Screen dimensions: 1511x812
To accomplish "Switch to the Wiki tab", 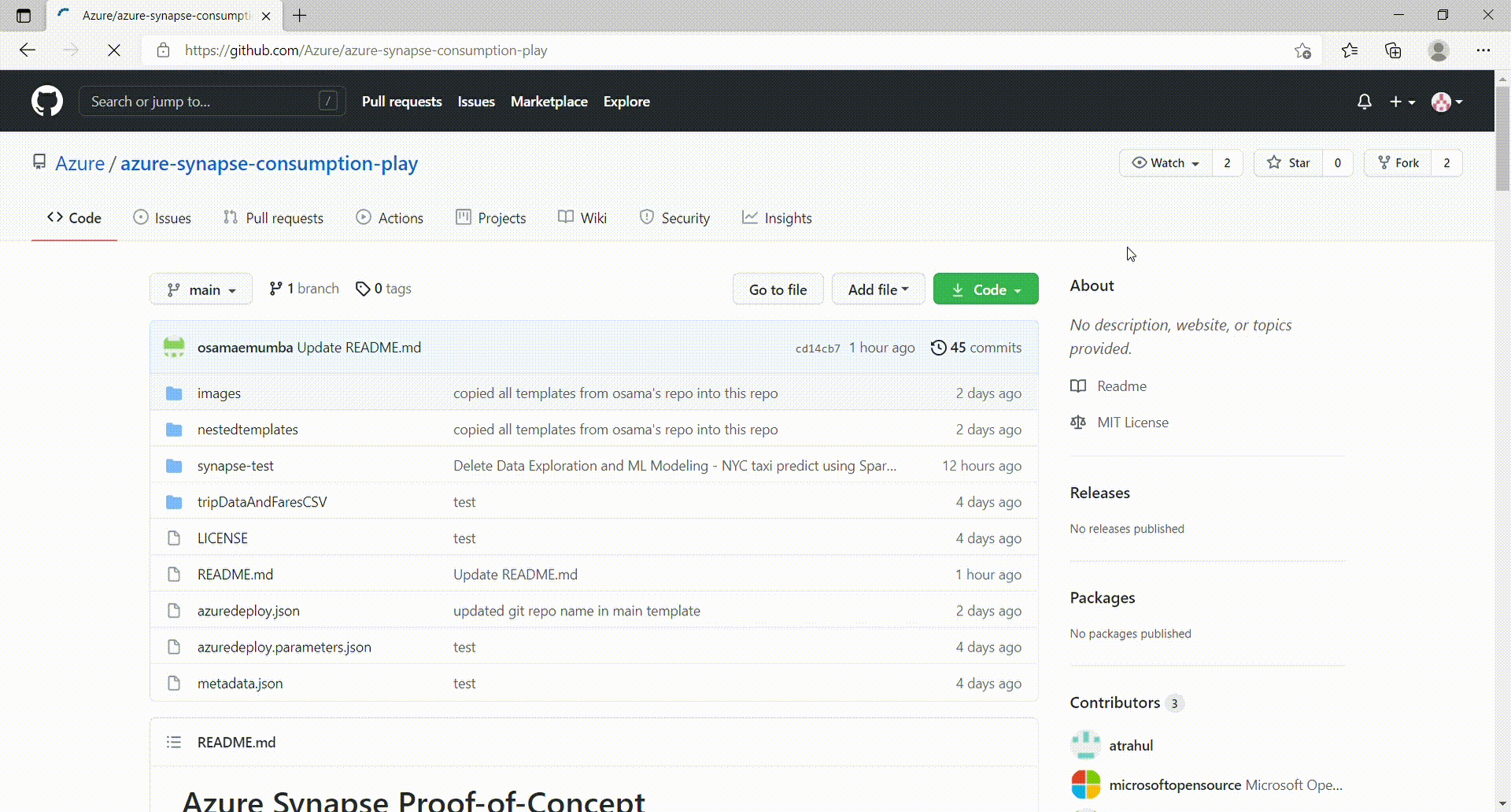I will coord(582,218).
